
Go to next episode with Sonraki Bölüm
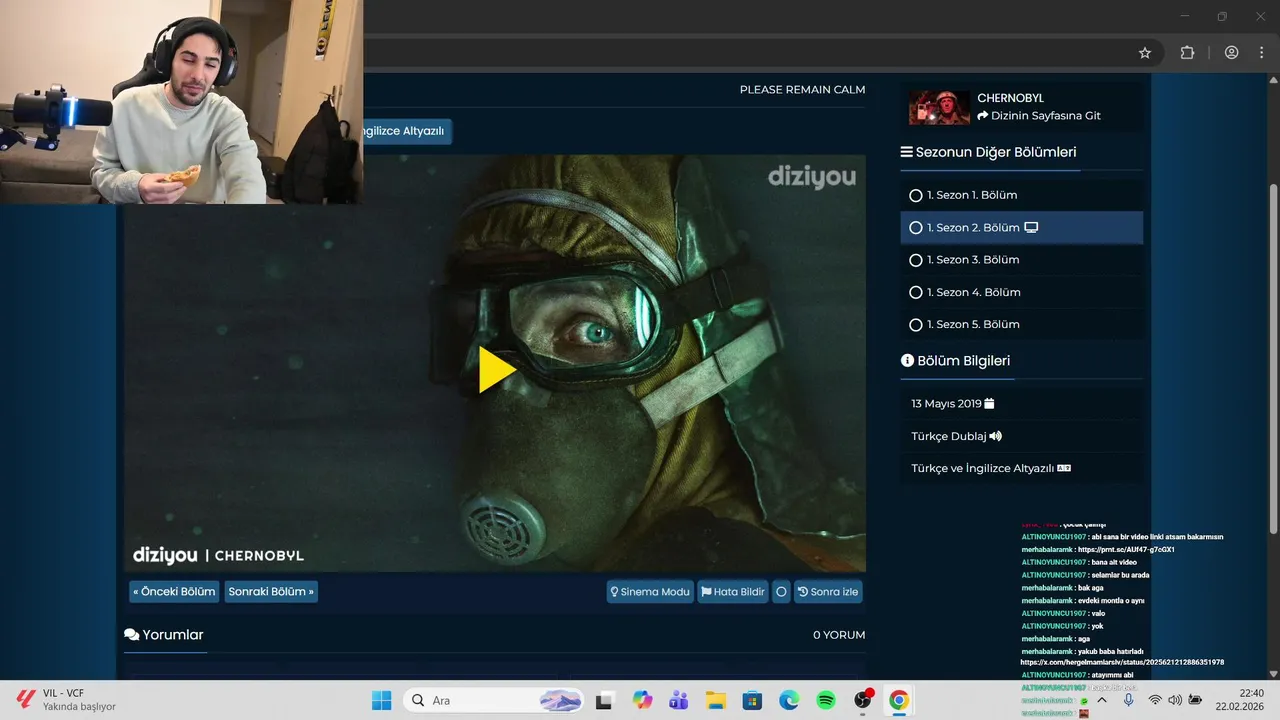click(x=271, y=592)
